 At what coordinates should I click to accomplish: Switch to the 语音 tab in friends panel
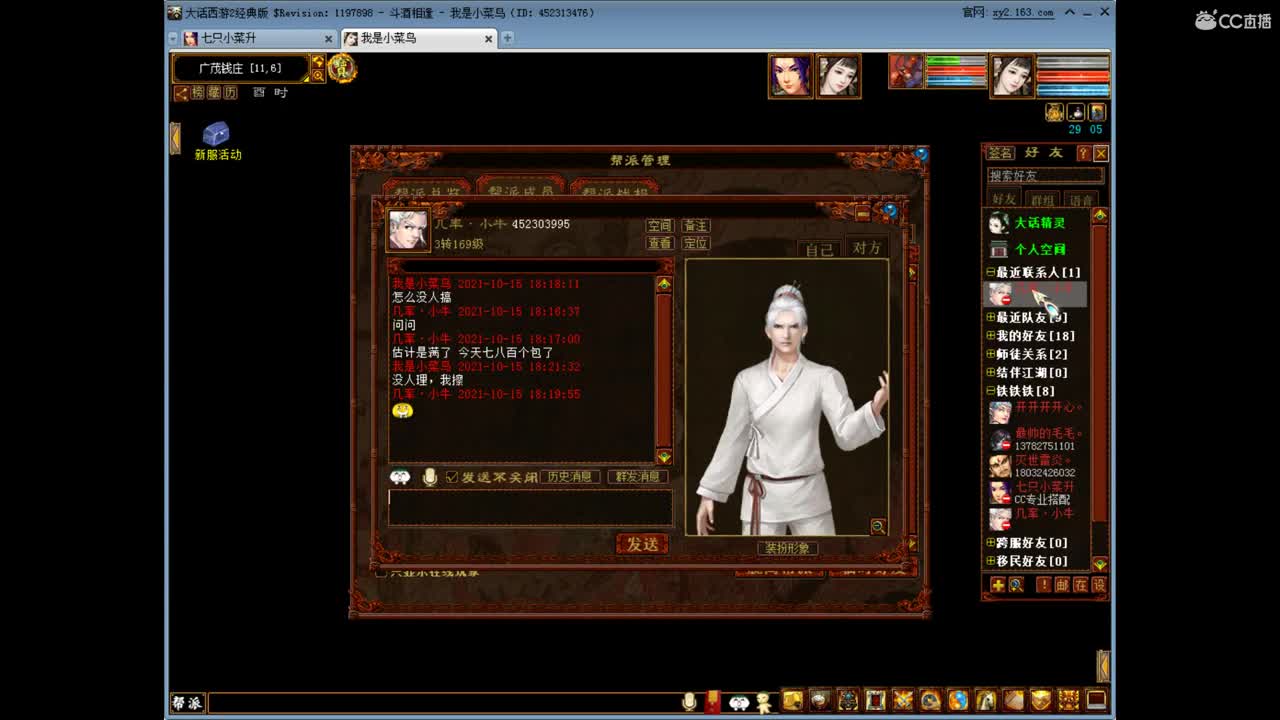(x=1080, y=200)
